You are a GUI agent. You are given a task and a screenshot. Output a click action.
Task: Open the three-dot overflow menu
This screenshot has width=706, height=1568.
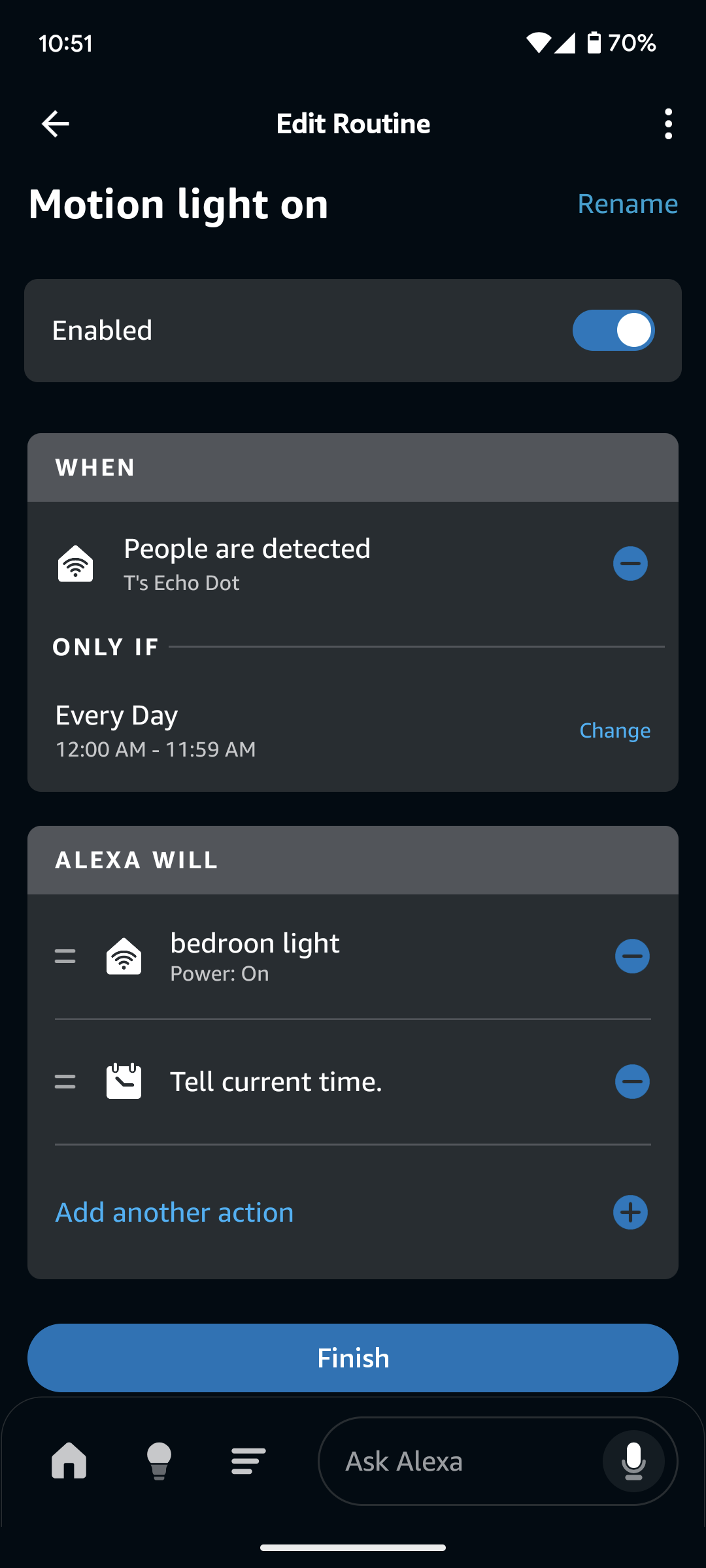pos(667,124)
